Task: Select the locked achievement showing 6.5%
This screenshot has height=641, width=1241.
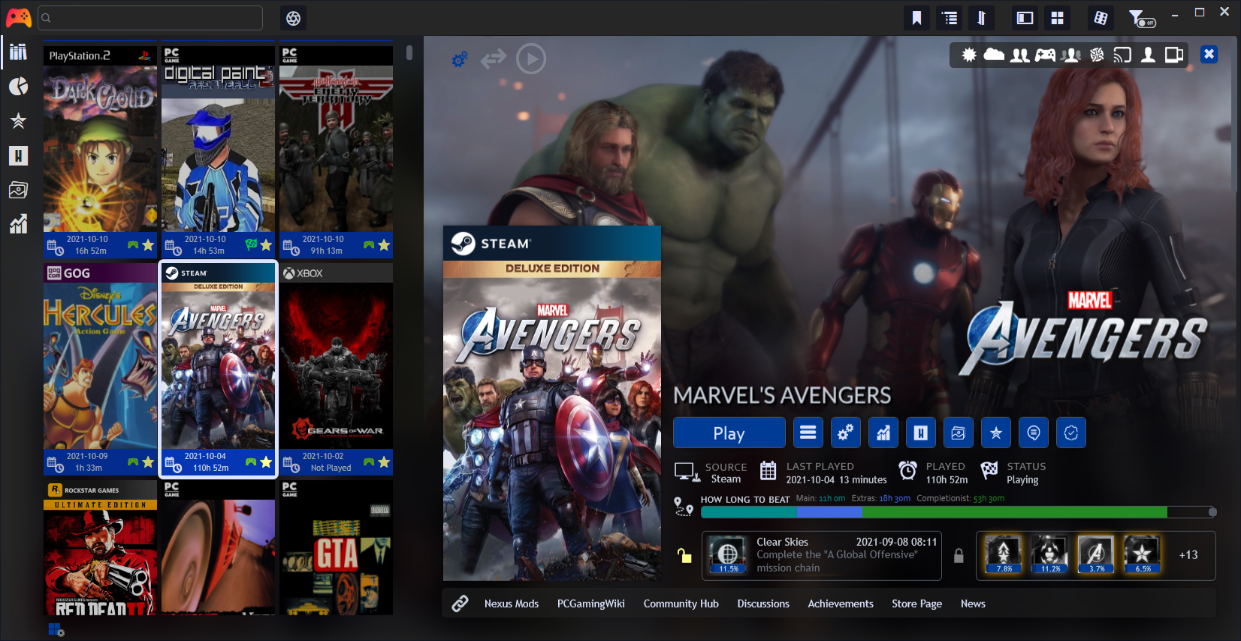Action: (x=1141, y=555)
